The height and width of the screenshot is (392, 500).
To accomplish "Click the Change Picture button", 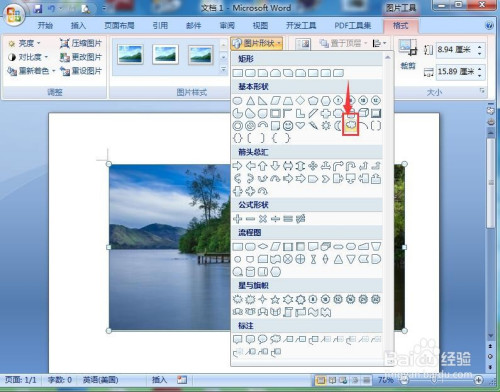I will tap(80, 57).
